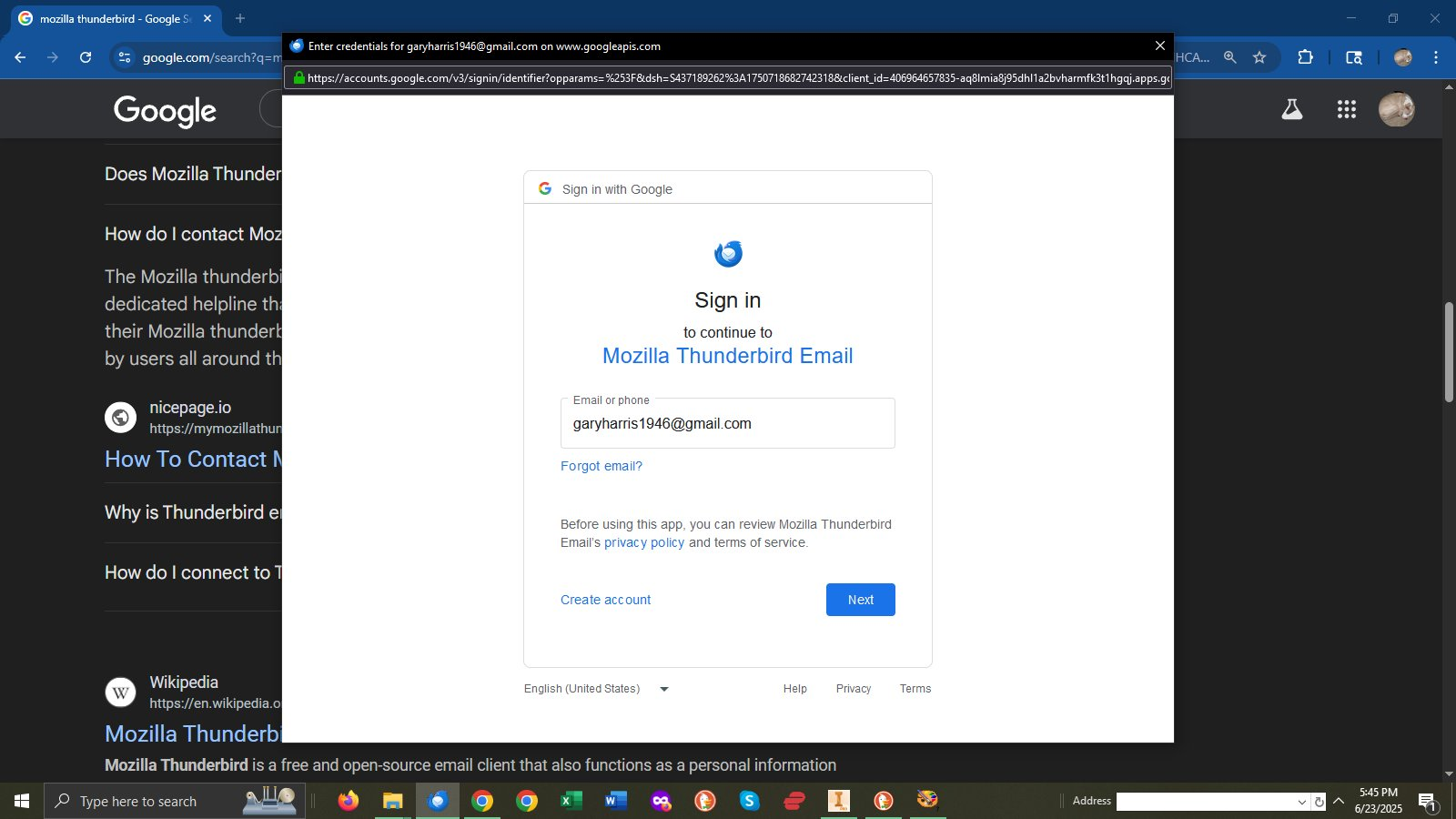The image size is (1456, 819).
Task: Go back in Chrome browser
Action: (x=20, y=57)
